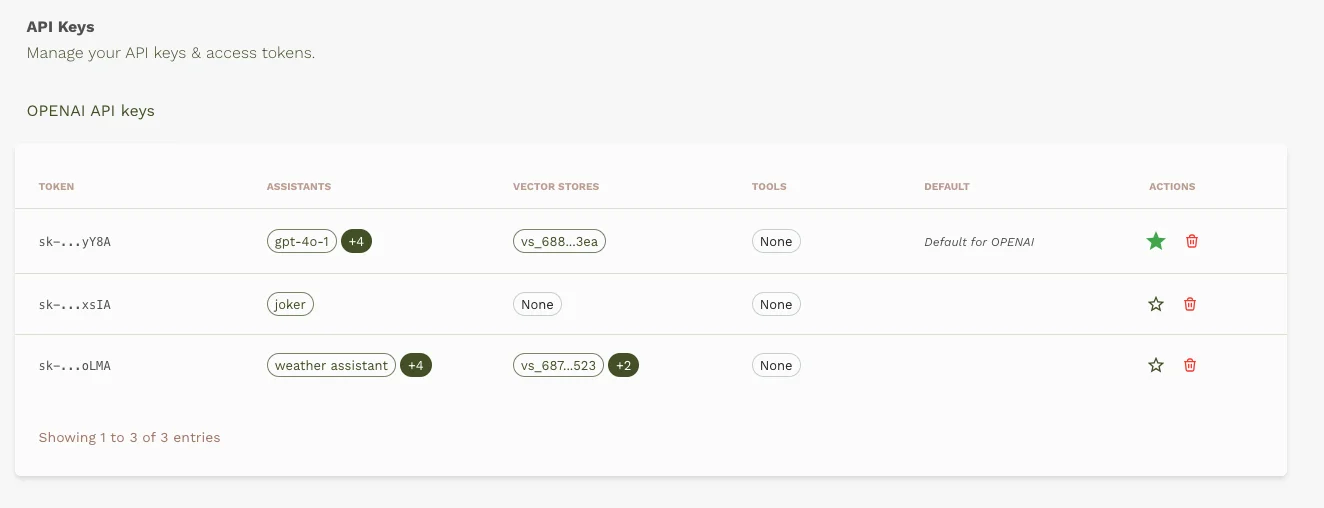
Task: Sort by the Token column header
Action: coord(56,187)
